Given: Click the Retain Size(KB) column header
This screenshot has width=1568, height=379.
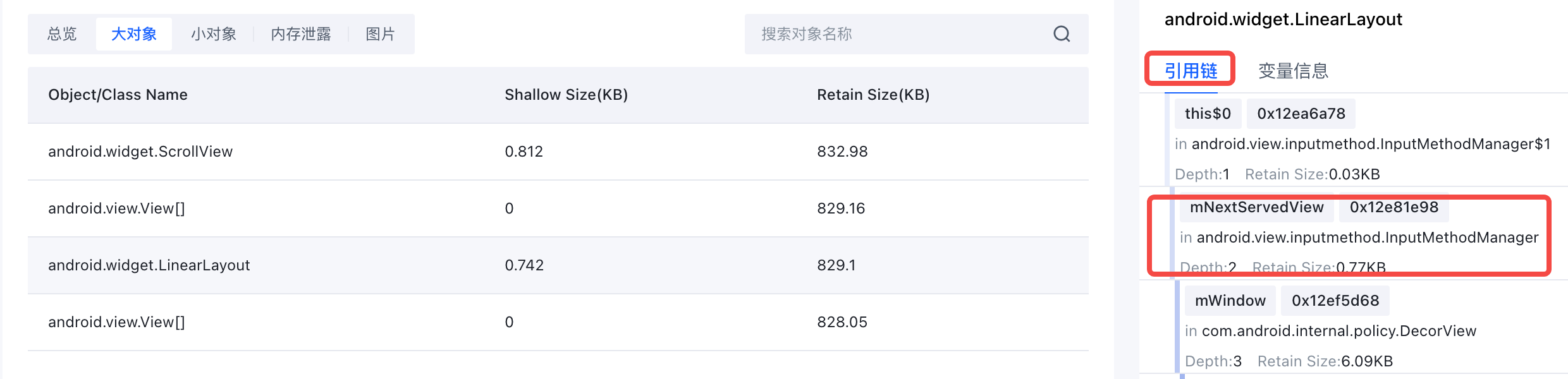Looking at the screenshot, I should click(x=873, y=95).
